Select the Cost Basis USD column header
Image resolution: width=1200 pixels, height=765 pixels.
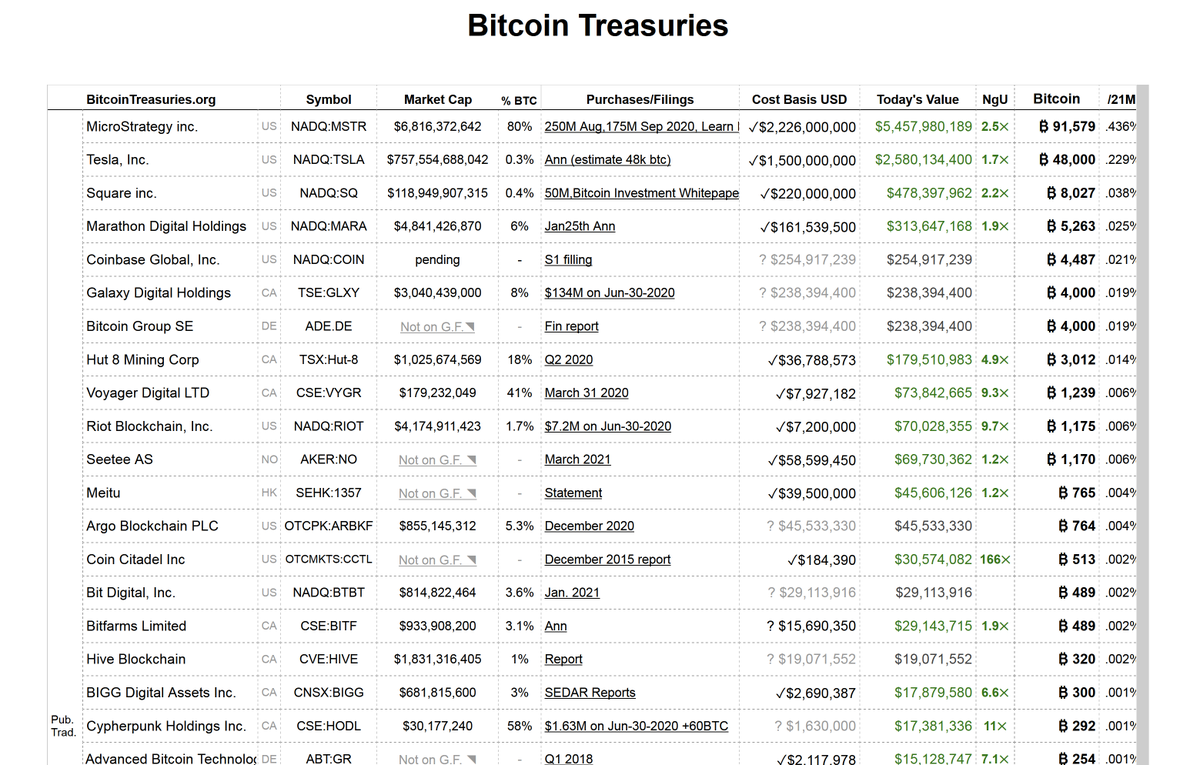tap(799, 99)
